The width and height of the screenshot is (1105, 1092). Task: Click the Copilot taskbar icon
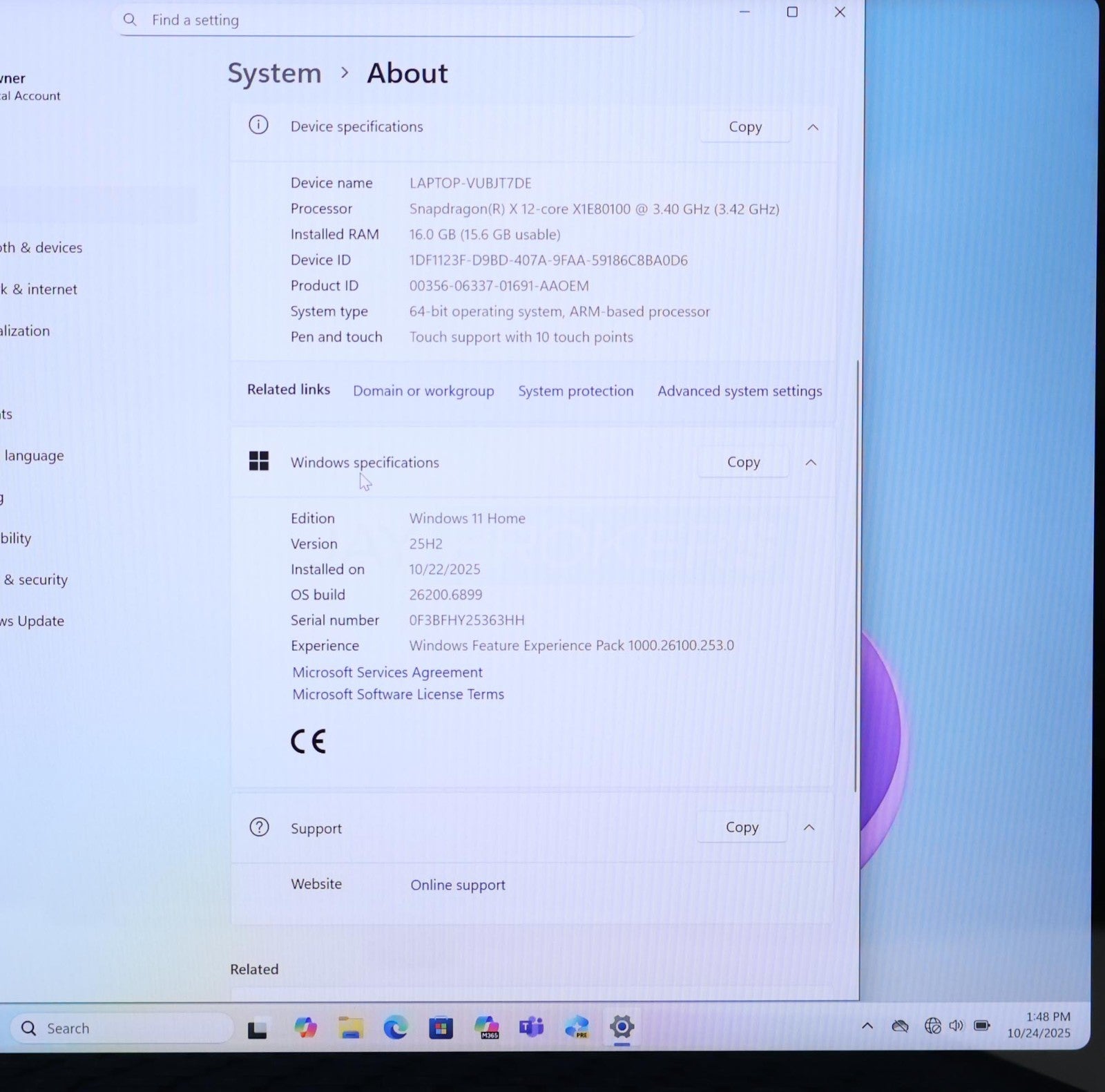(x=305, y=1028)
